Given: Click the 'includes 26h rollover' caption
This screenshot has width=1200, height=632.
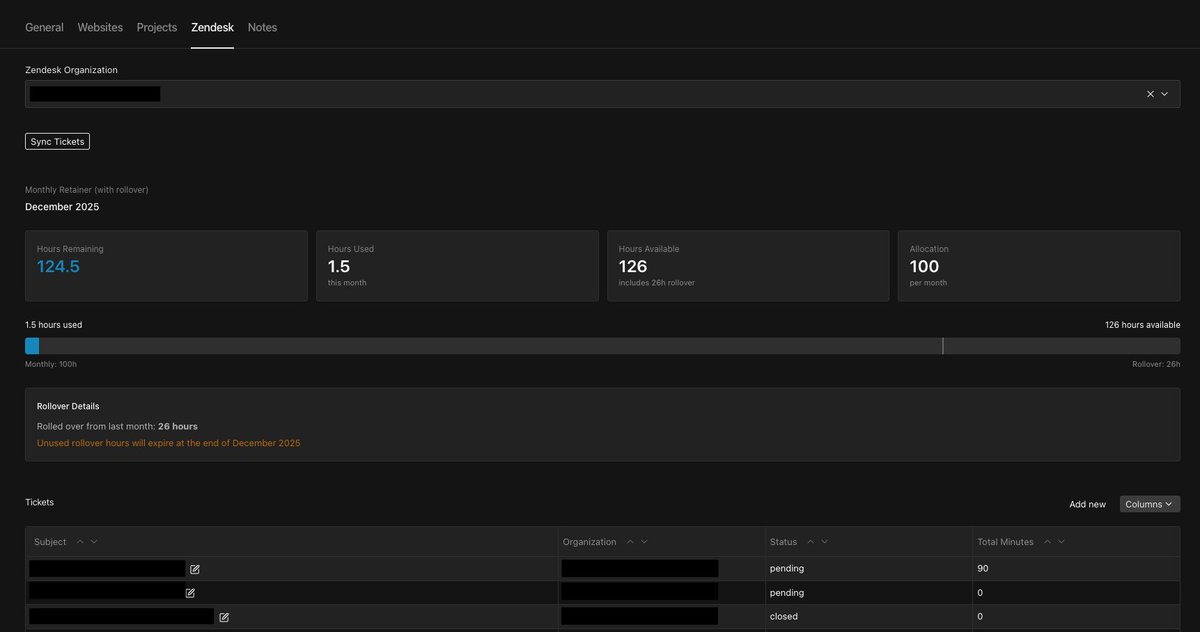Looking at the screenshot, I should [x=657, y=283].
